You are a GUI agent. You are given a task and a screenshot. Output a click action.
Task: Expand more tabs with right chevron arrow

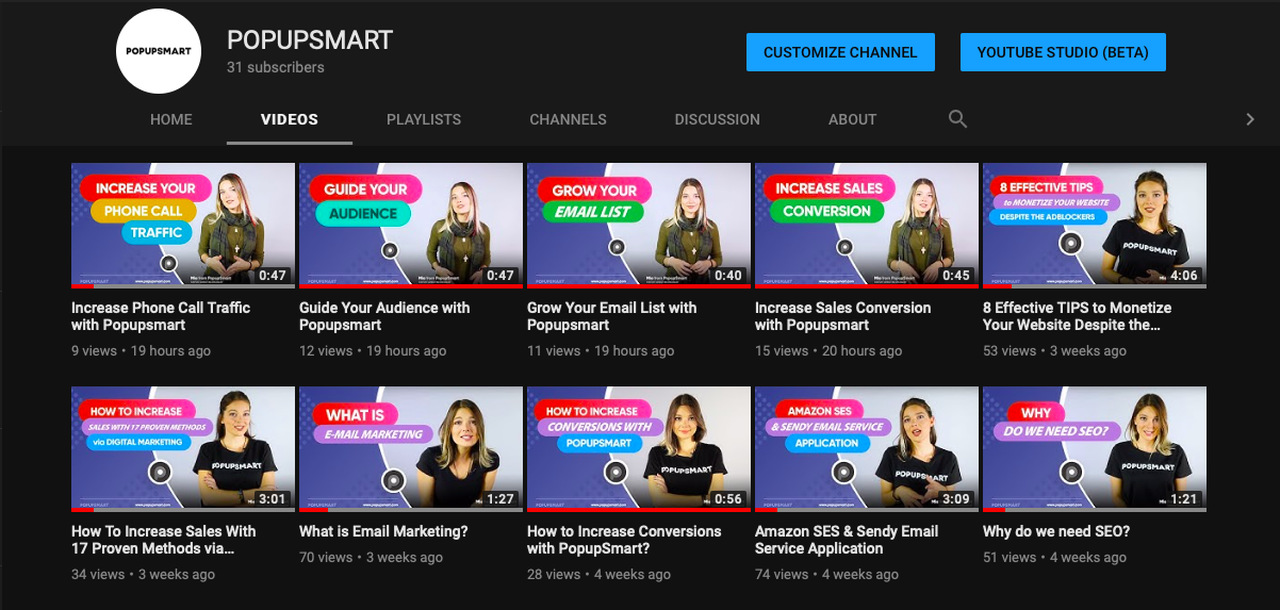pyautogui.click(x=1249, y=119)
